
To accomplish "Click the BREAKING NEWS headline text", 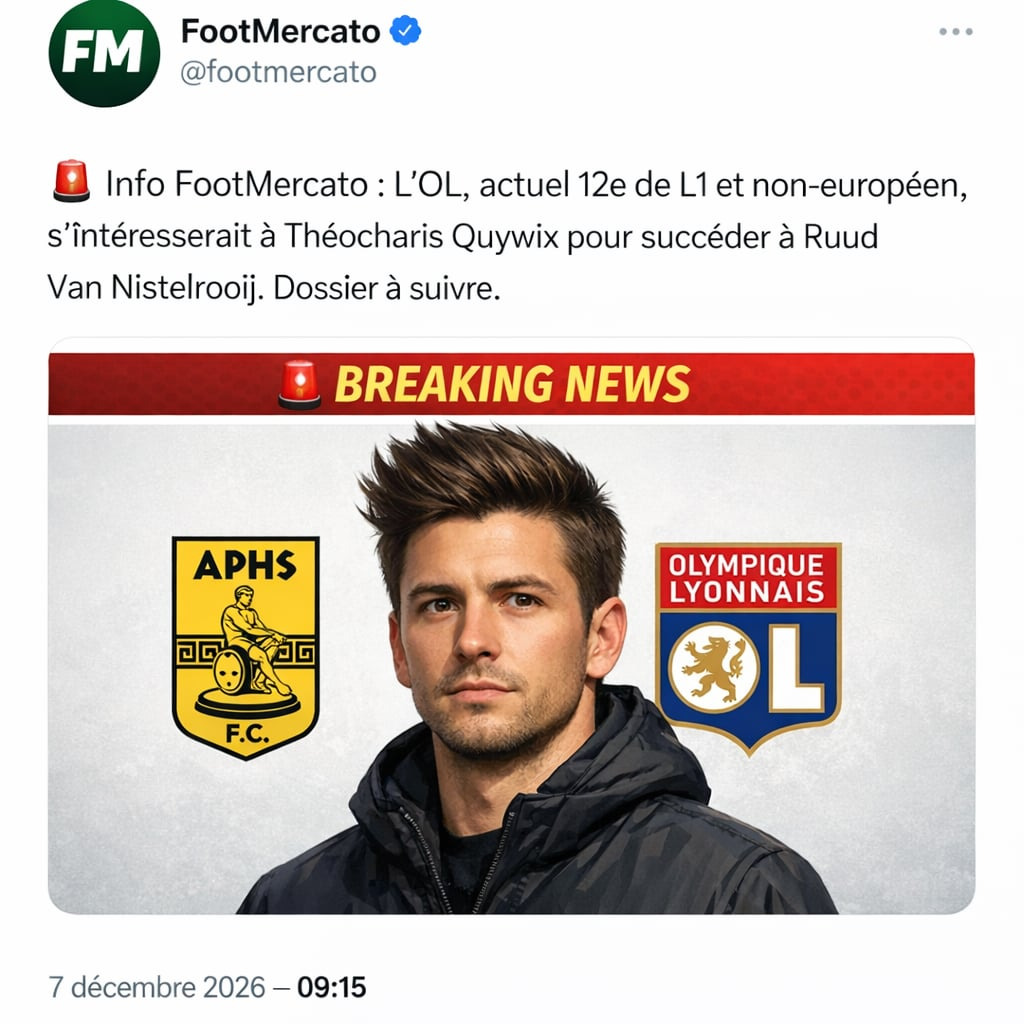I will pyautogui.click(x=512, y=384).
